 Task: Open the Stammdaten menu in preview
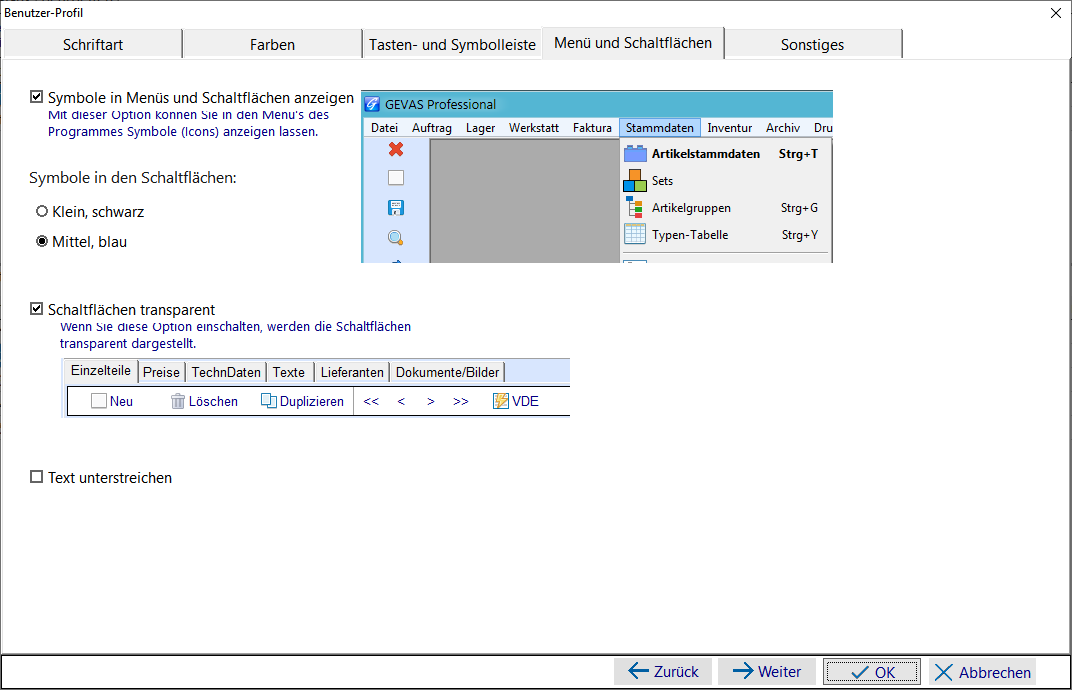pos(660,128)
